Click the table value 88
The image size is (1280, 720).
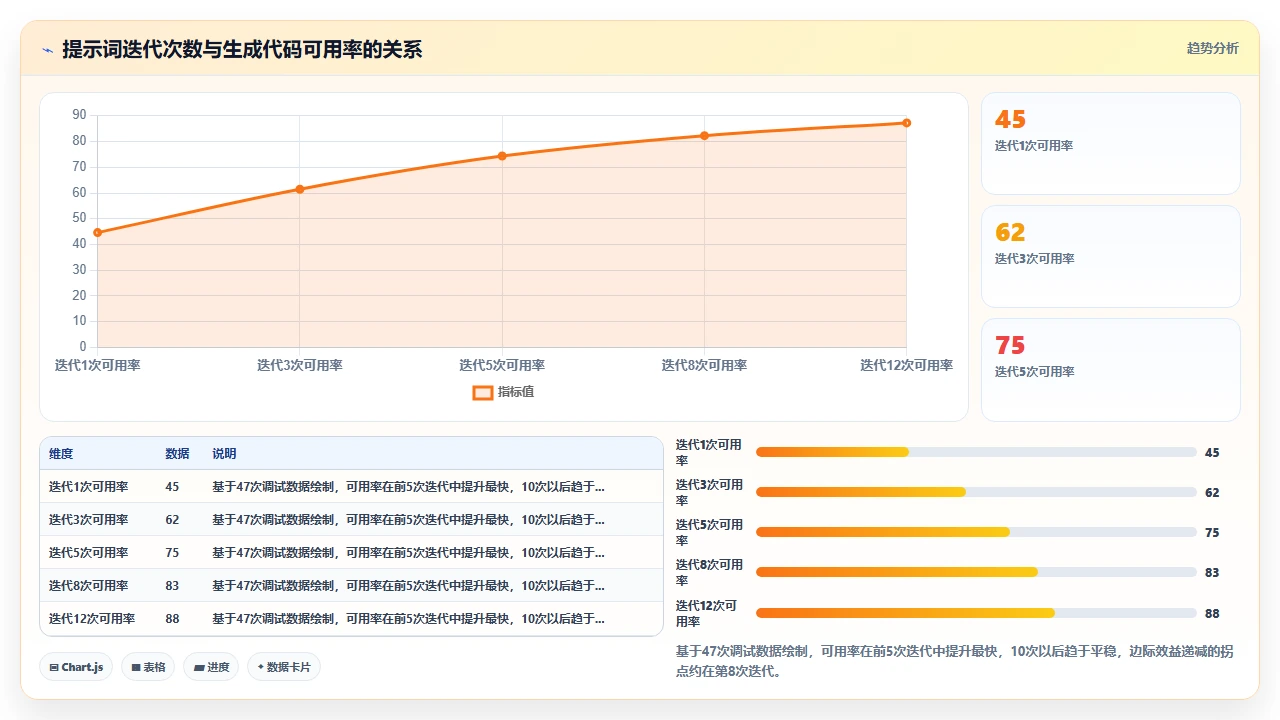pyautogui.click(x=172, y=619)
